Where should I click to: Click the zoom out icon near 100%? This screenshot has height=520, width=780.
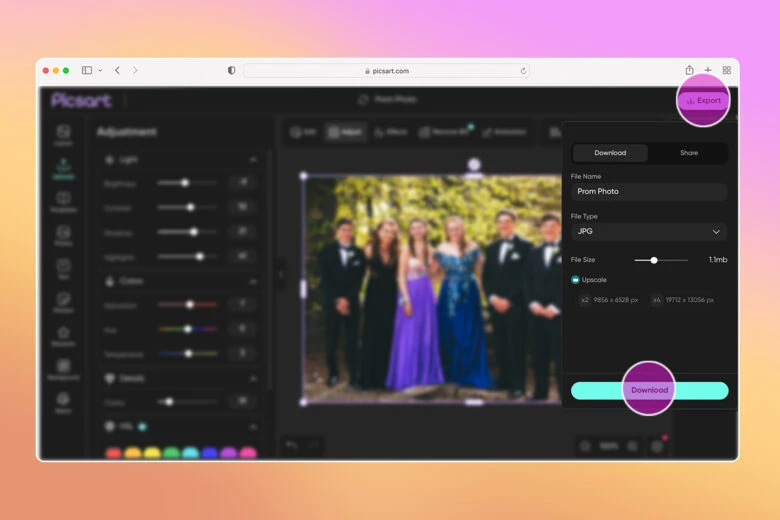click(585, 446)
